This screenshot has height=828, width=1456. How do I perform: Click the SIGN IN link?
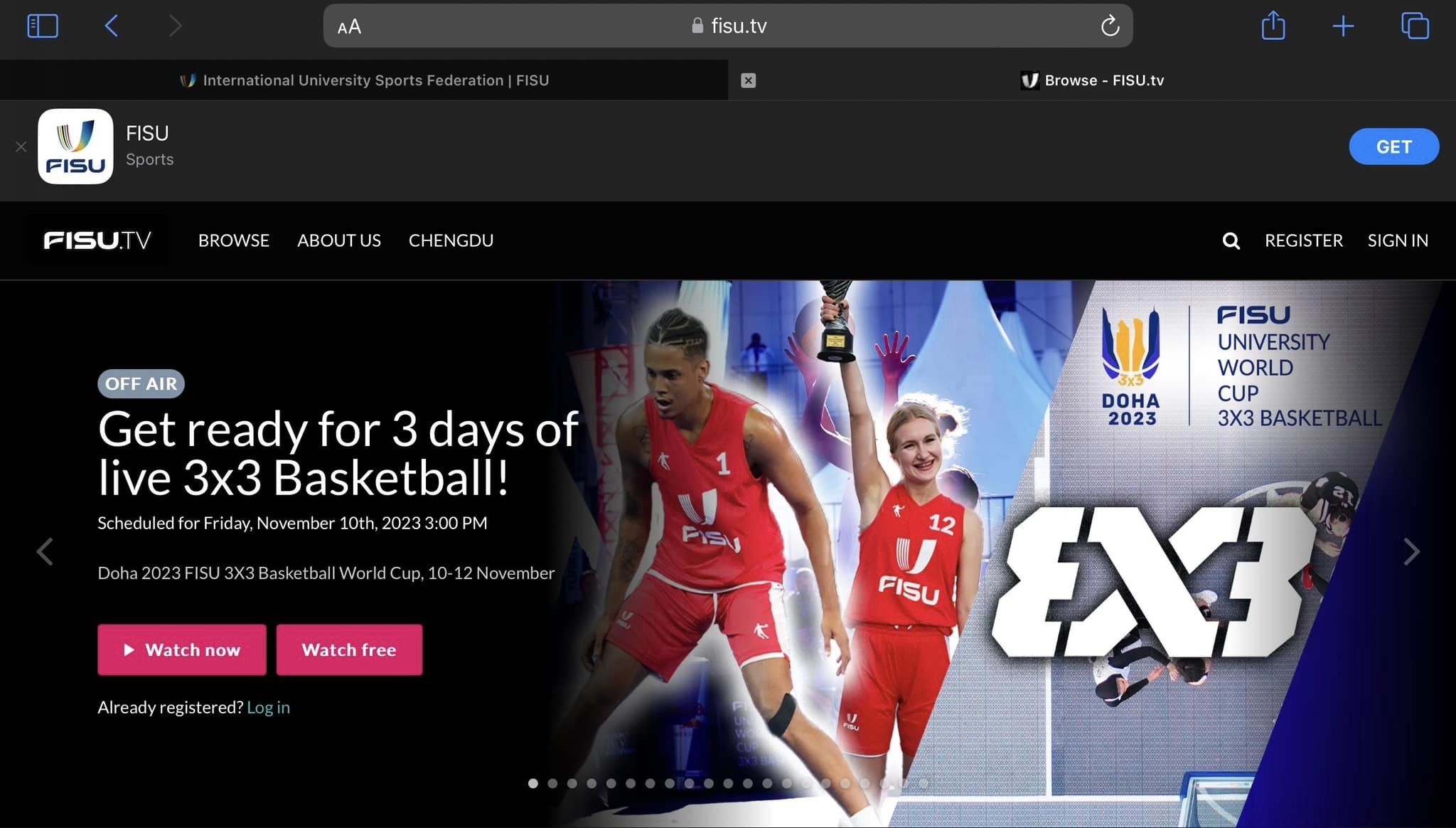(x=1398, y=240)
